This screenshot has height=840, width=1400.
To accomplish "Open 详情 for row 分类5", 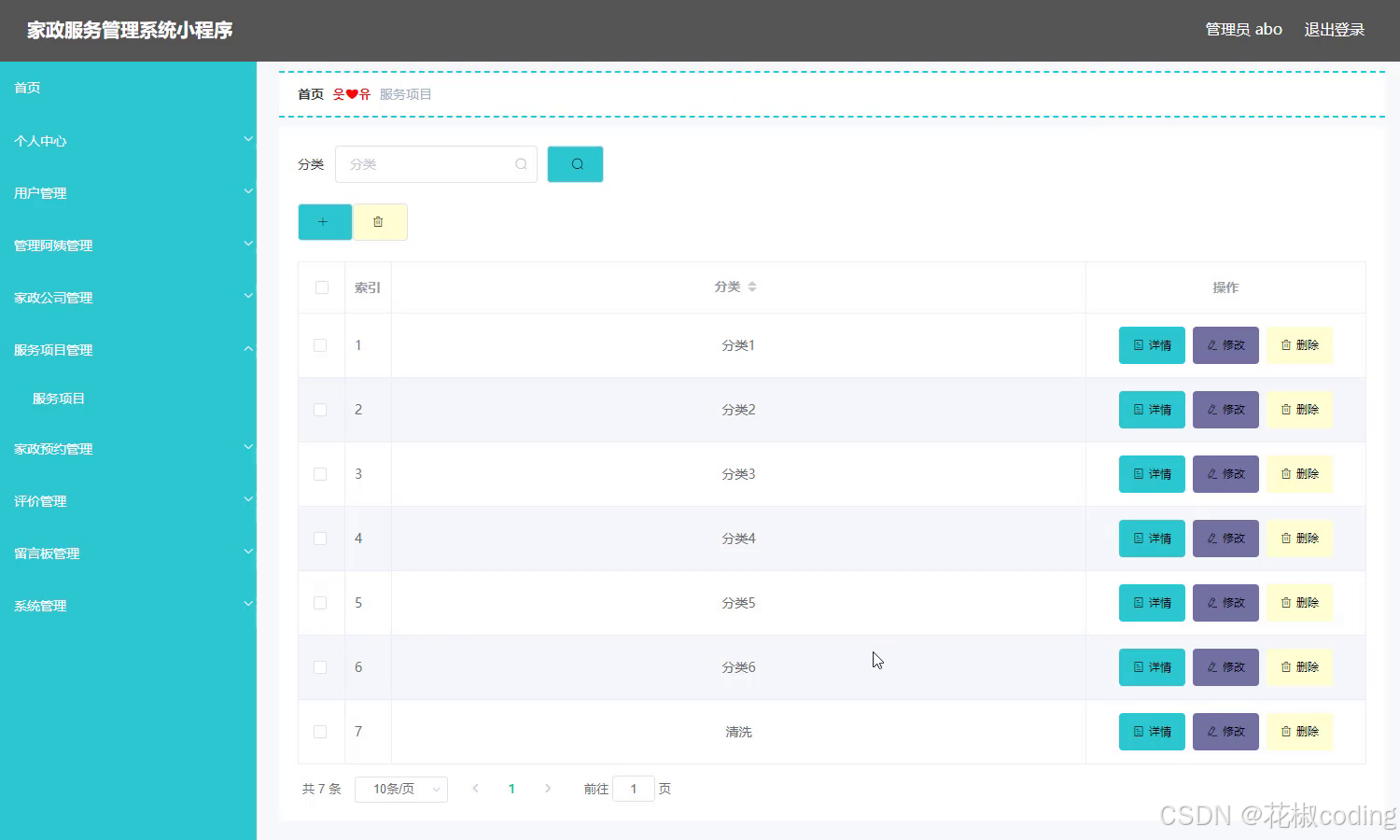I will (1152, 603).
